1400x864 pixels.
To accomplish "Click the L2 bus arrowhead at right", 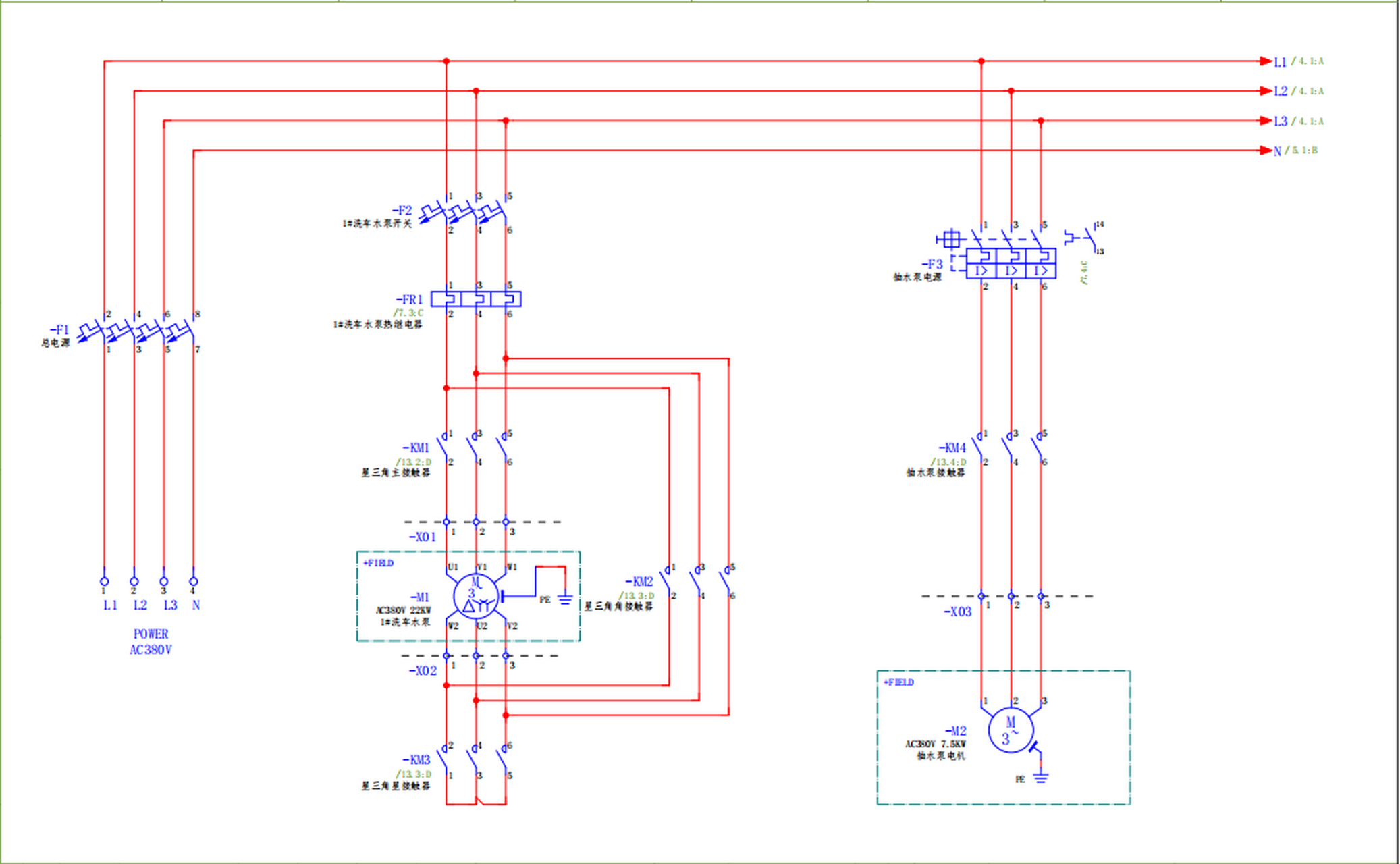I will (1266, 91).
